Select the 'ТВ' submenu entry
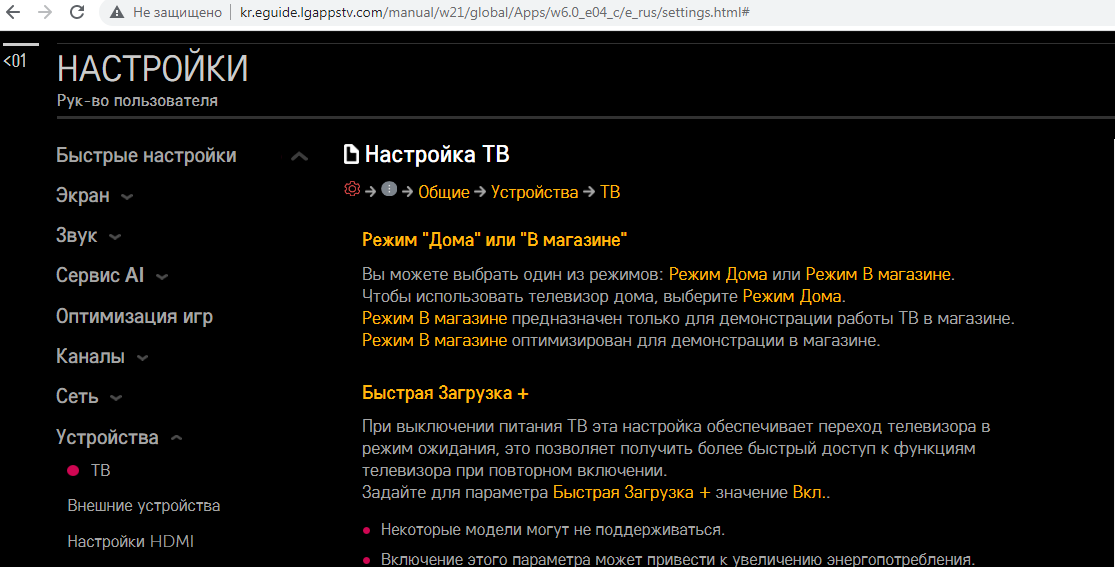The width and height of the screenshot is (1115, 567). pyautogui.click(x=100, y=470)
